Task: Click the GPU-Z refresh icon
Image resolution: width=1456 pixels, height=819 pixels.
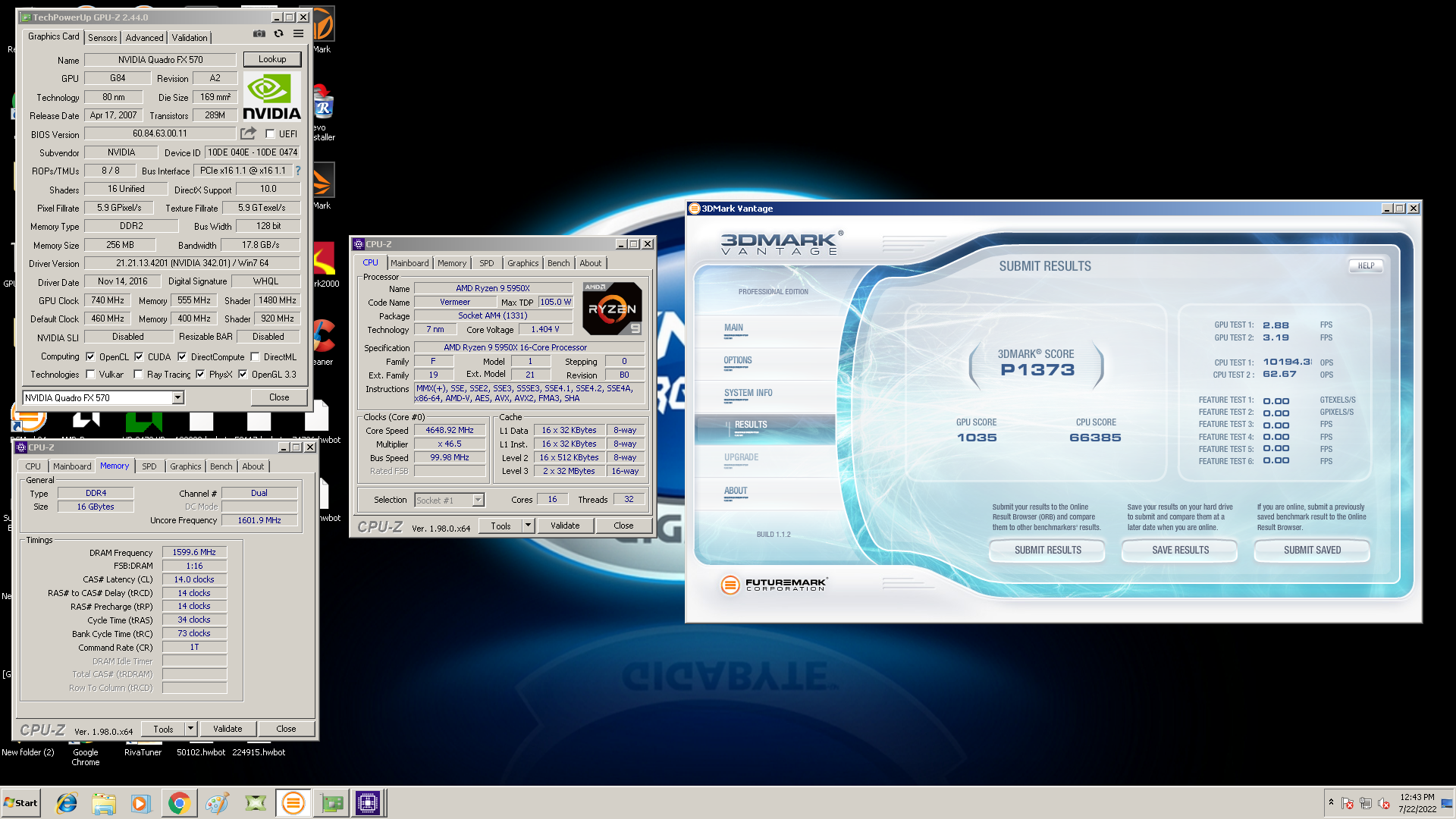Action: (278, 33)
